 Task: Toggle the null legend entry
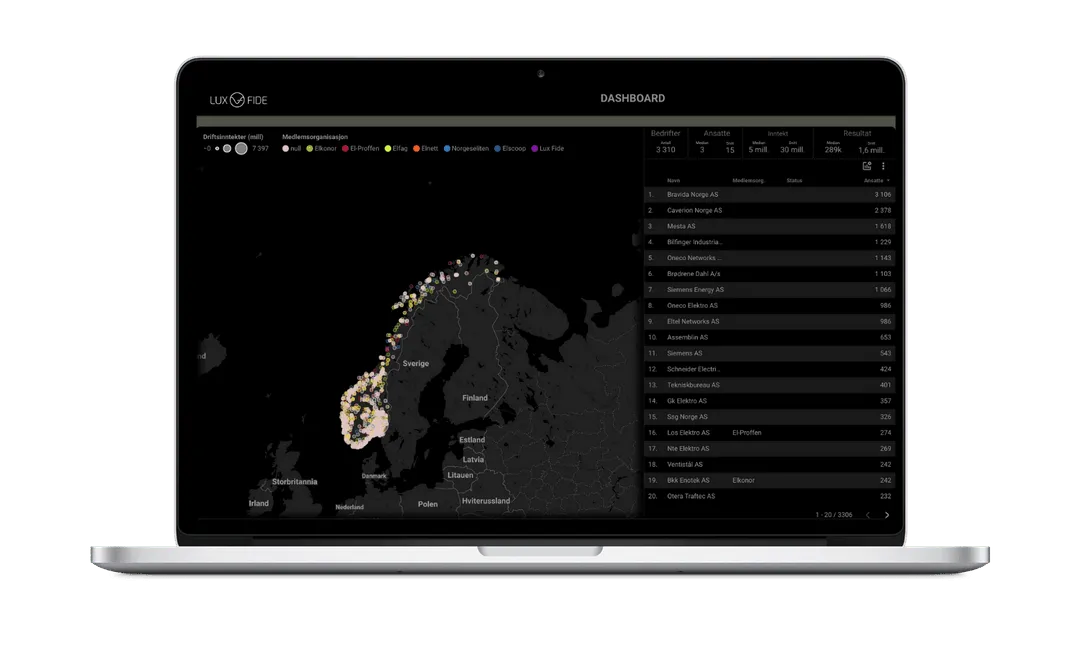tap(291, 148)
